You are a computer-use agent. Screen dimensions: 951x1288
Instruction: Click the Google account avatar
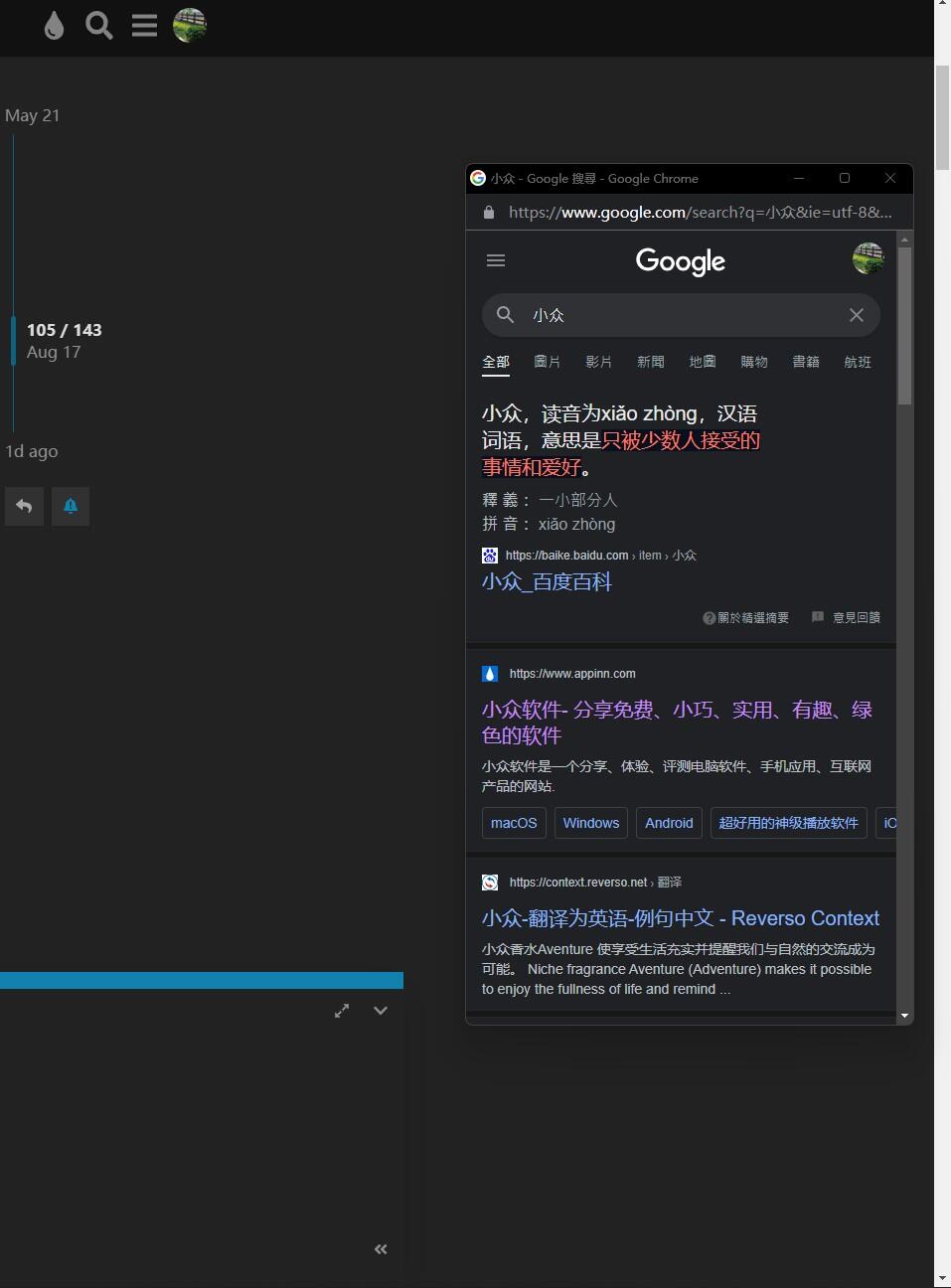point(868,258)
